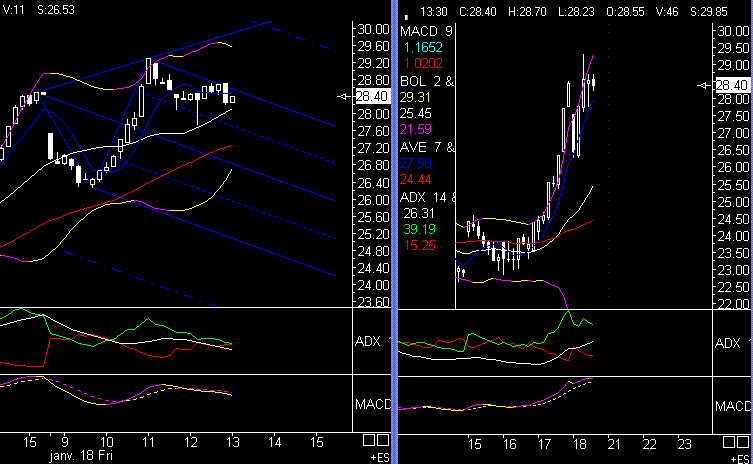Click the C:28.40 close value
Image resolution: width=753 pixels, height=464 pixels.
478,12
